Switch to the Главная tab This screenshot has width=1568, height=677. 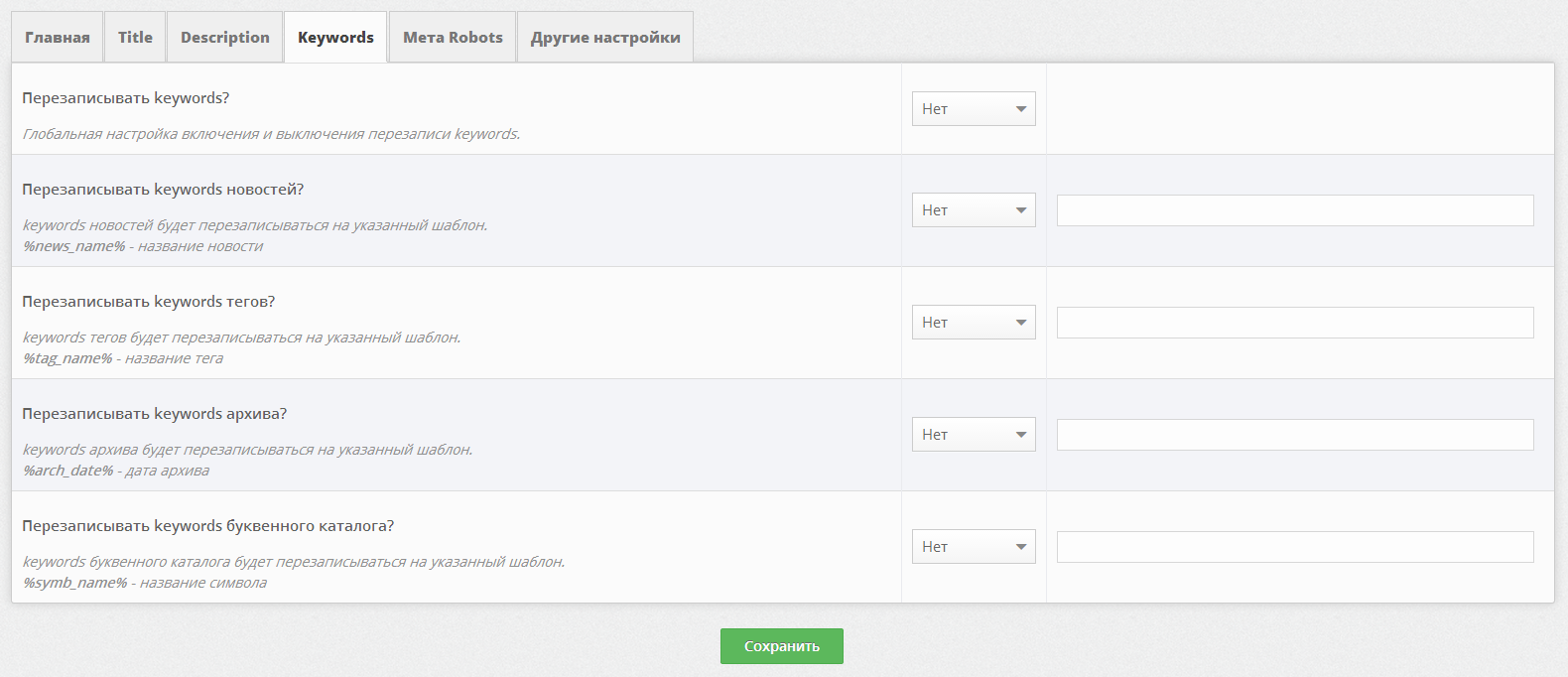tap(58, 38)
